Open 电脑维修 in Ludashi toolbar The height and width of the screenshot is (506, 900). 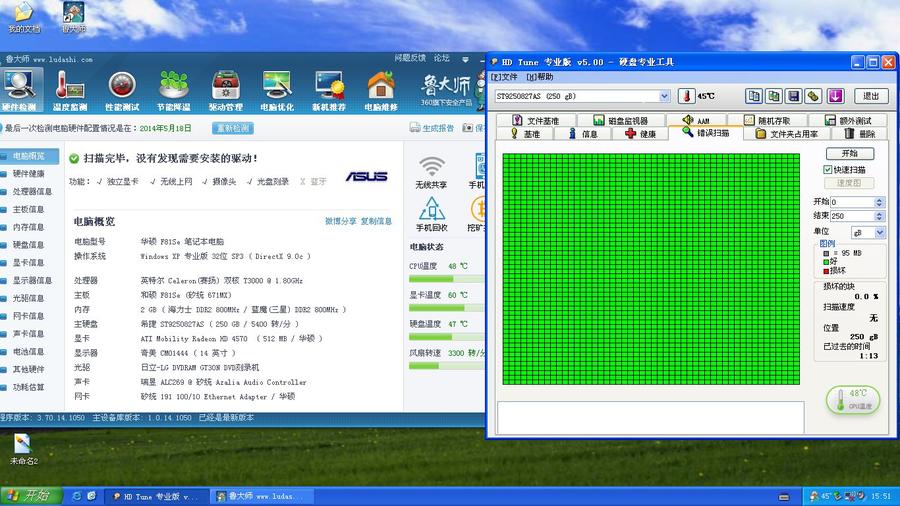[381, 91]
